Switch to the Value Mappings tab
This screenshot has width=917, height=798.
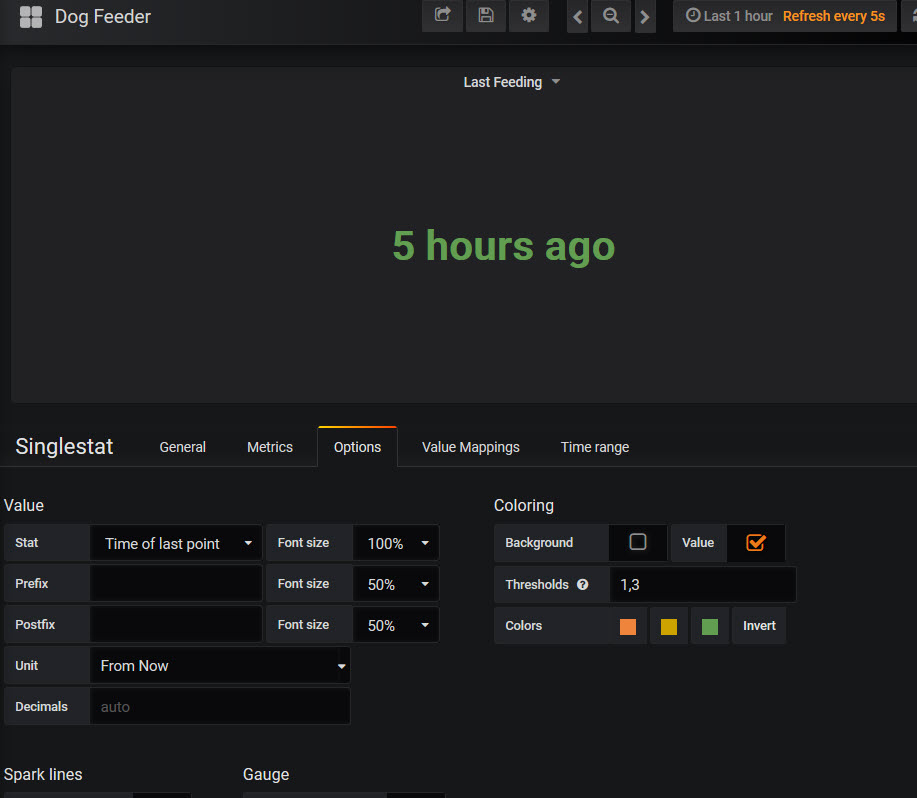(470, 447)
